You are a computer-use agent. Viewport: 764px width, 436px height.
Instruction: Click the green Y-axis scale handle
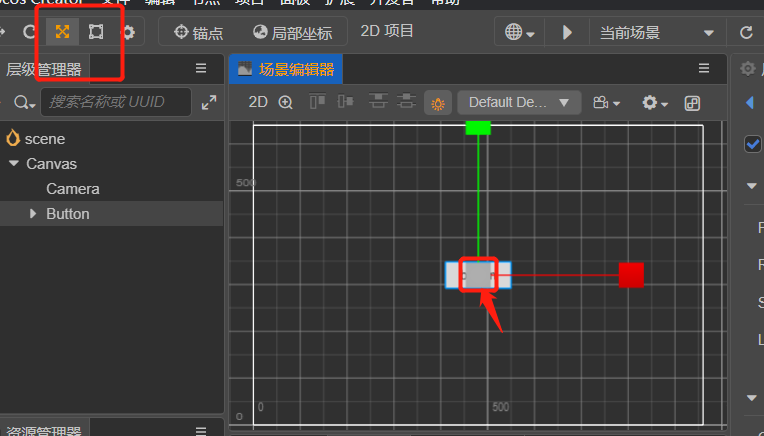(x=478, y=128)
